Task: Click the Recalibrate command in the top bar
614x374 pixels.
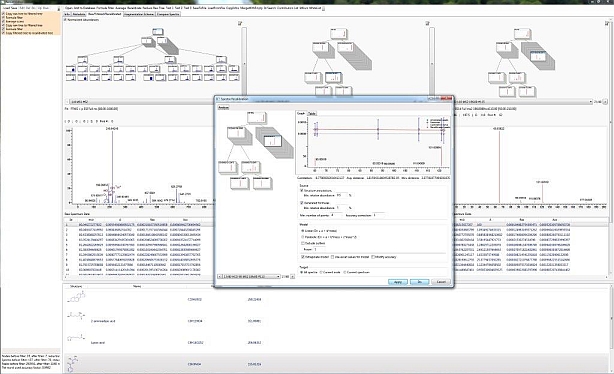Action: 135,8
